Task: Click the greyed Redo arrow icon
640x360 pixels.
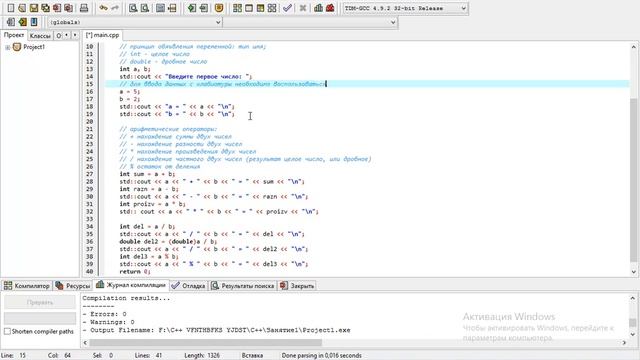Action: pyautogui.click(x=115, y=8)
